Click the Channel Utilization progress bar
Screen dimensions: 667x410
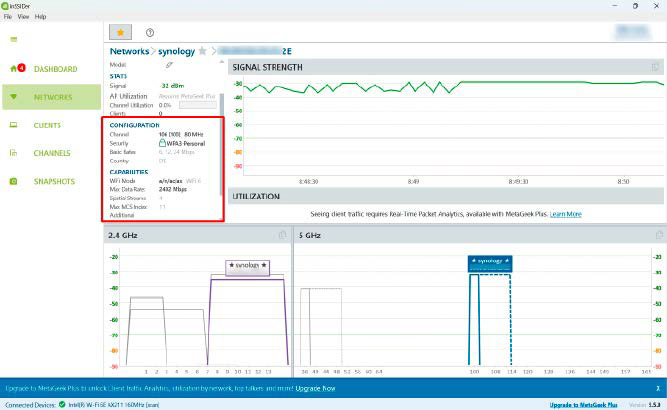tap(198, 105)
